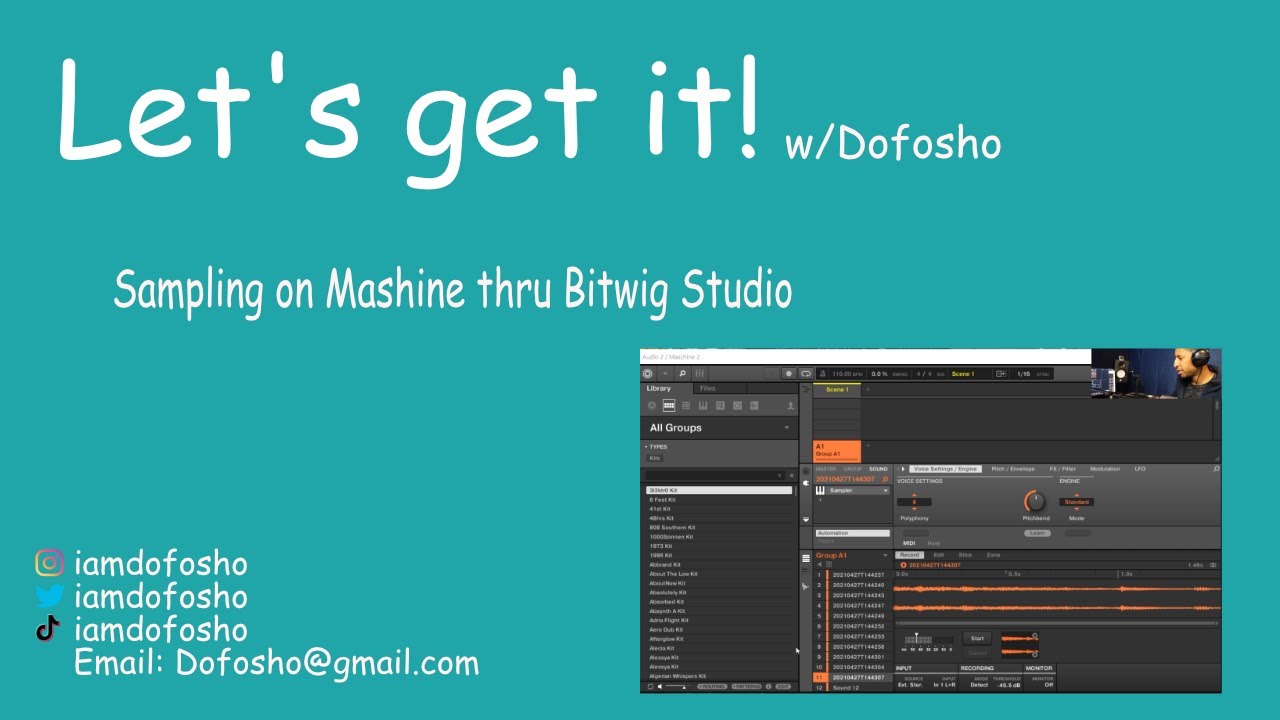This screenshot has height=720, width=1280.
Task: Click the Native Instruments logo icon in Maschine header
Action: point(647,374)
